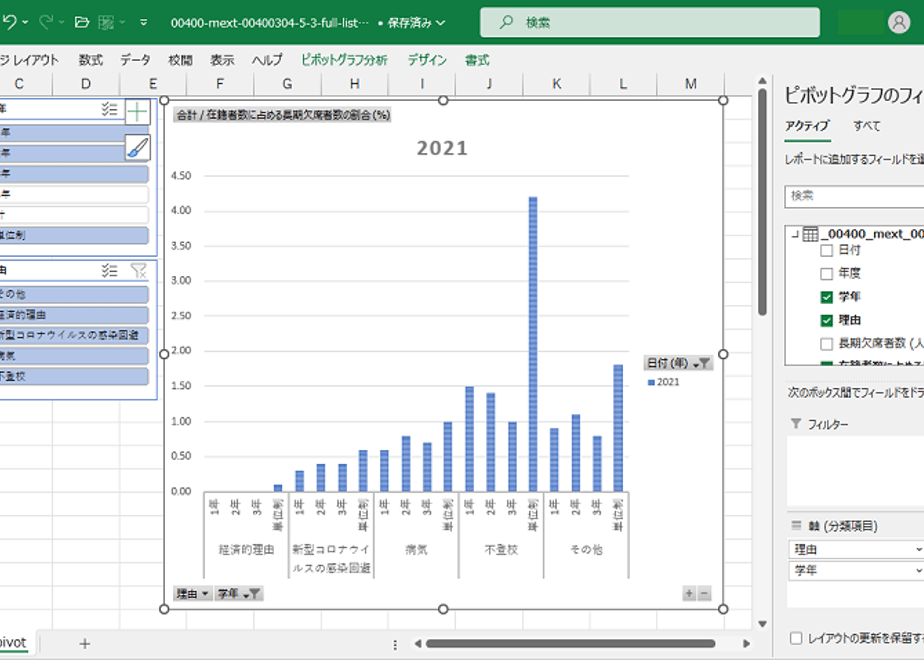This screenshot has height=660, width=924.
Task: Click the その他 axis category label
Action: pyautogui.click(x=586, y=550)
